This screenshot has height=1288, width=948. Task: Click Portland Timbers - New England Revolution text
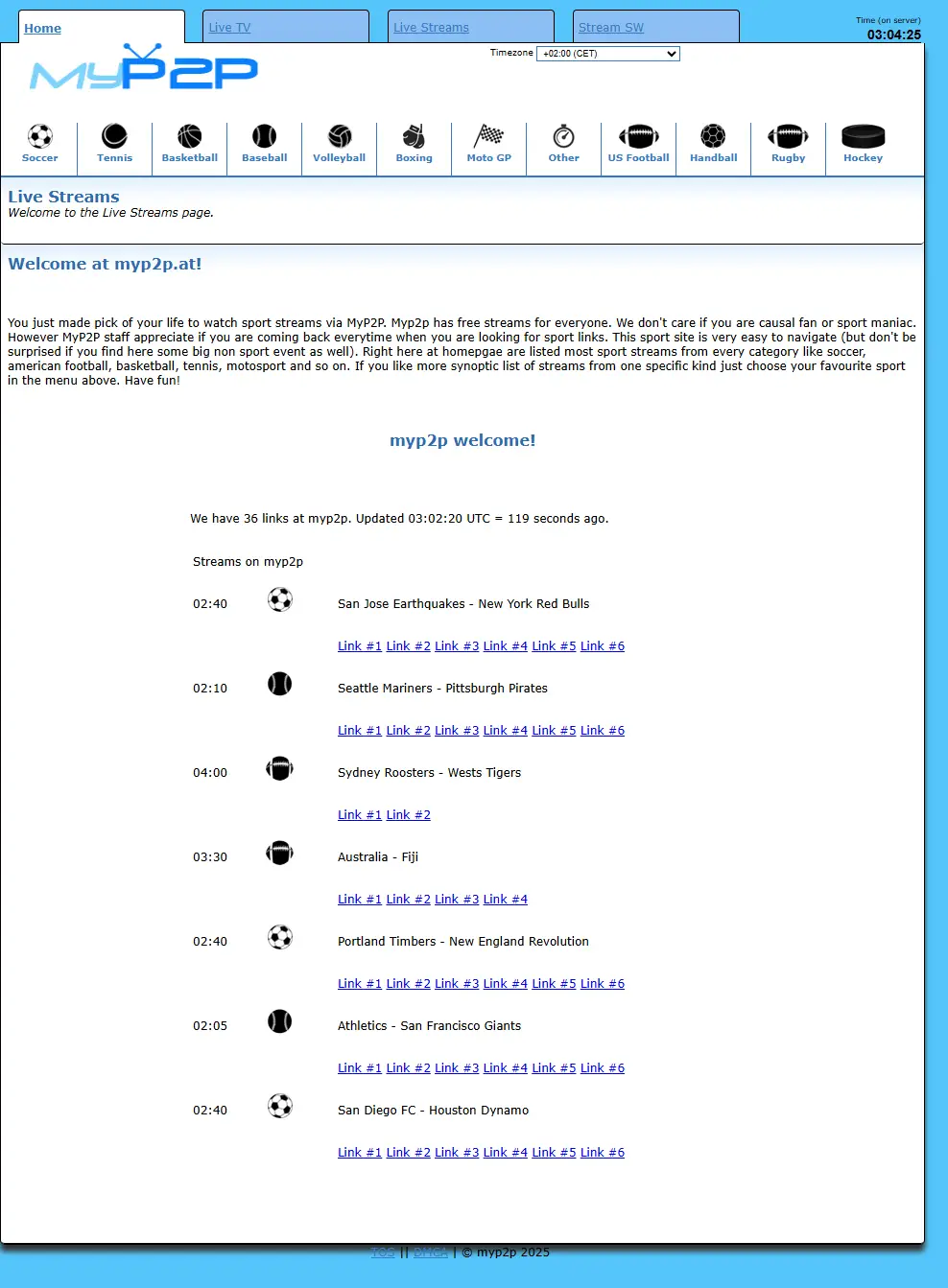point(463,942)
